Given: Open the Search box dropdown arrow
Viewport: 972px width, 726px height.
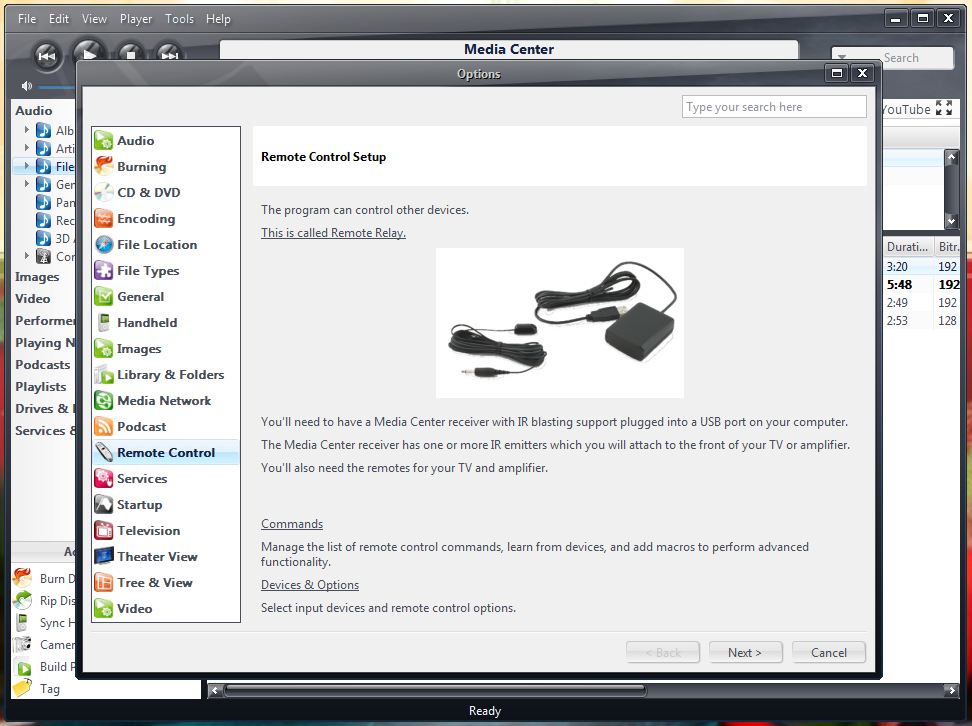Looking at the screenshot, I should pos(842,57).
